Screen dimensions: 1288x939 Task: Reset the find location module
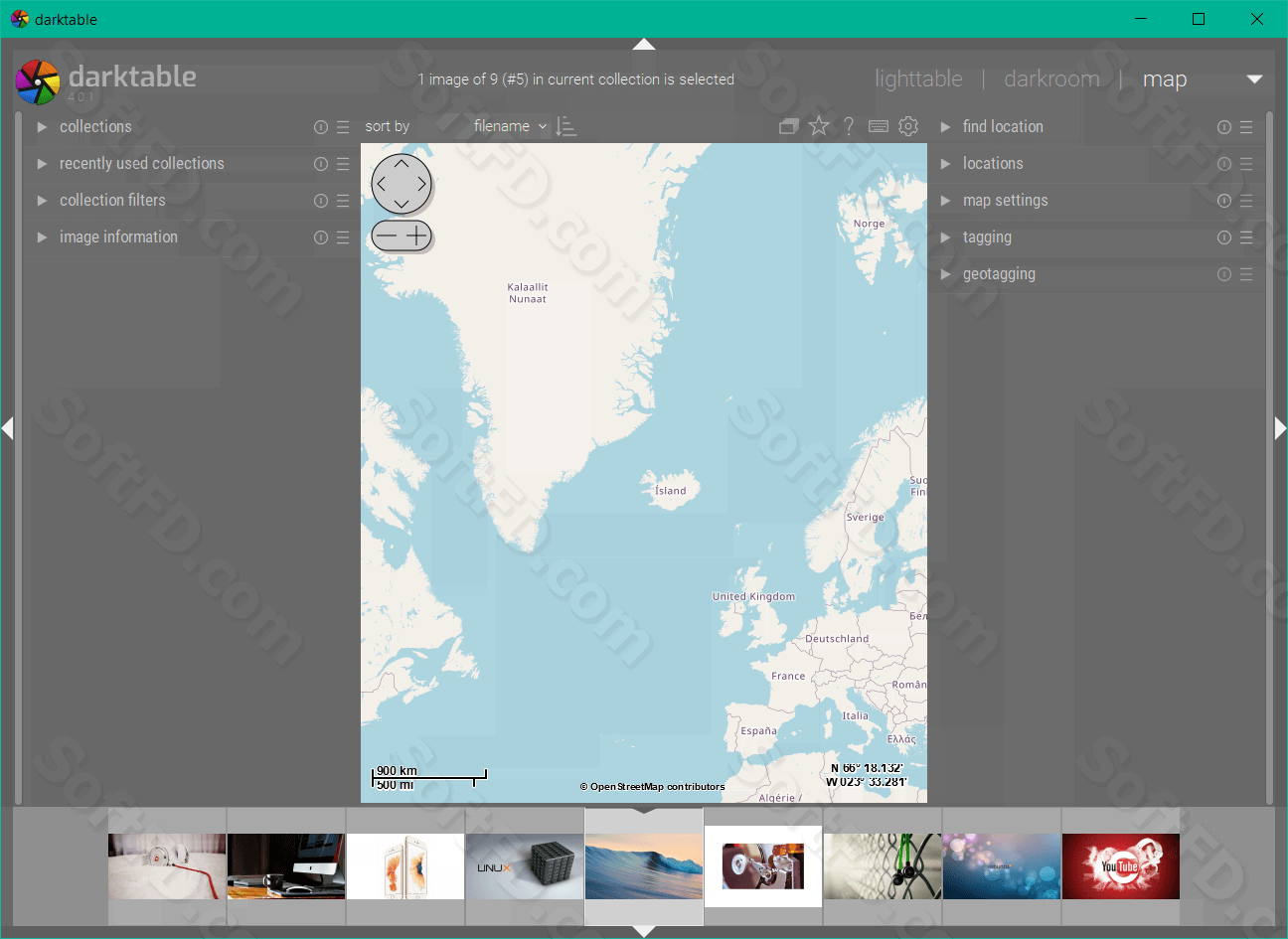[x=1224, y=127]
